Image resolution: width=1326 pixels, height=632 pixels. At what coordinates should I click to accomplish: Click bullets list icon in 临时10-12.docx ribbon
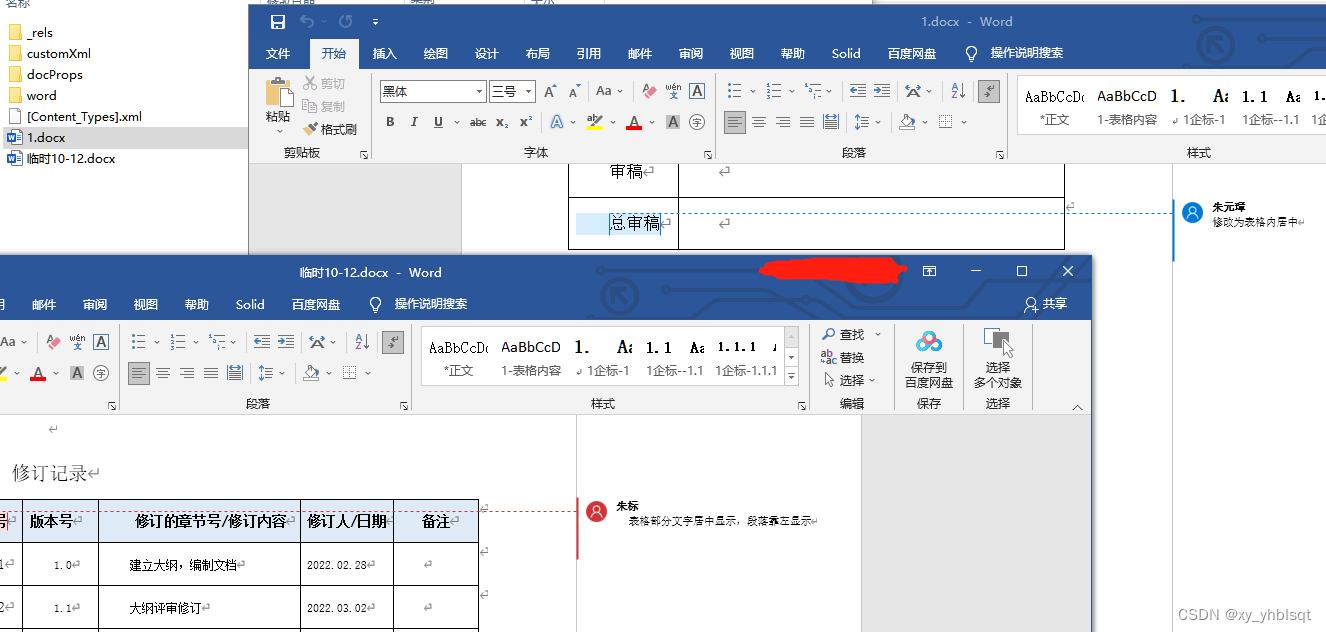[139, 342]
